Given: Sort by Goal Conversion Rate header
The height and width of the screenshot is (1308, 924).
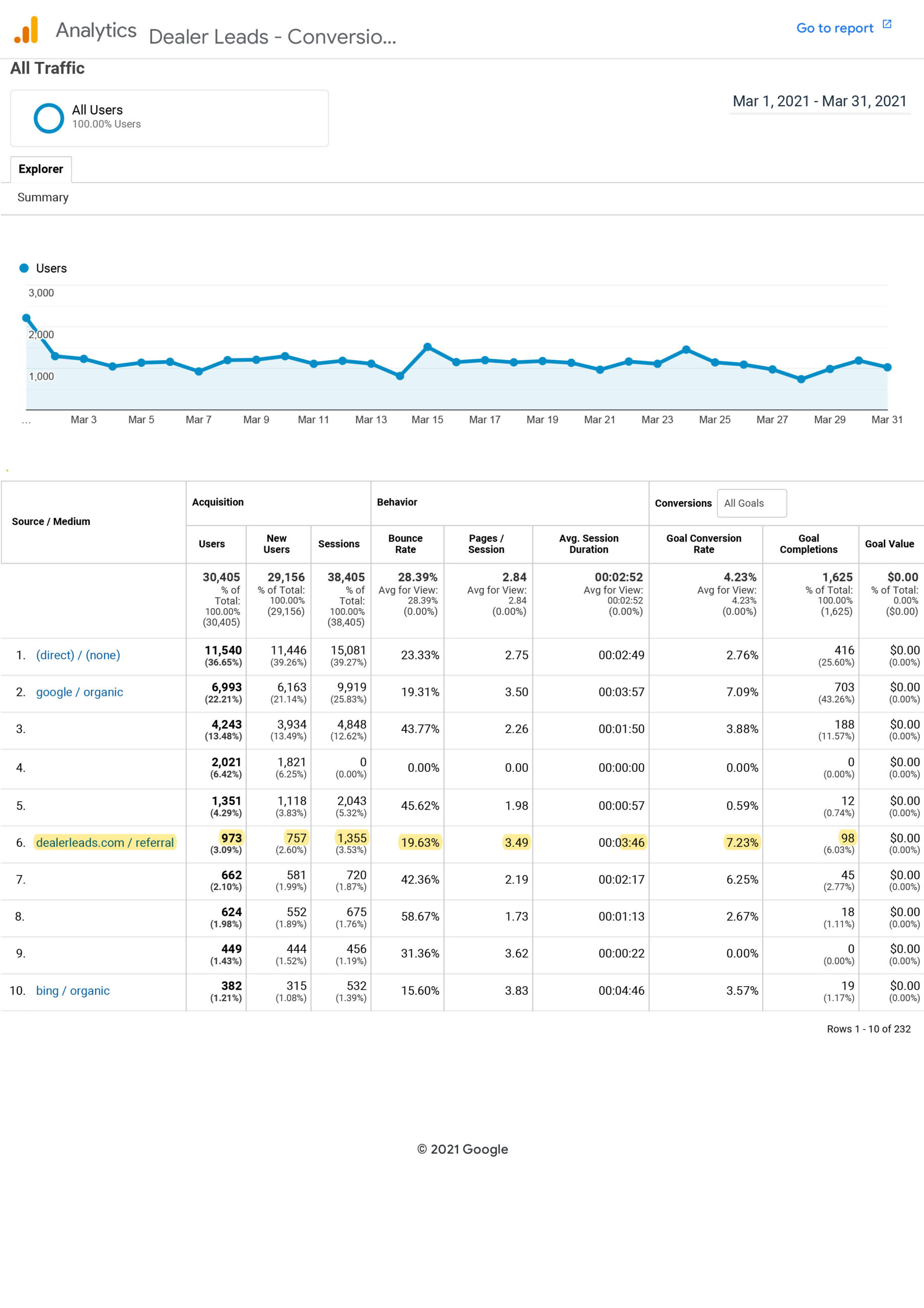Looking at the screenshot, I should point(703,544).
